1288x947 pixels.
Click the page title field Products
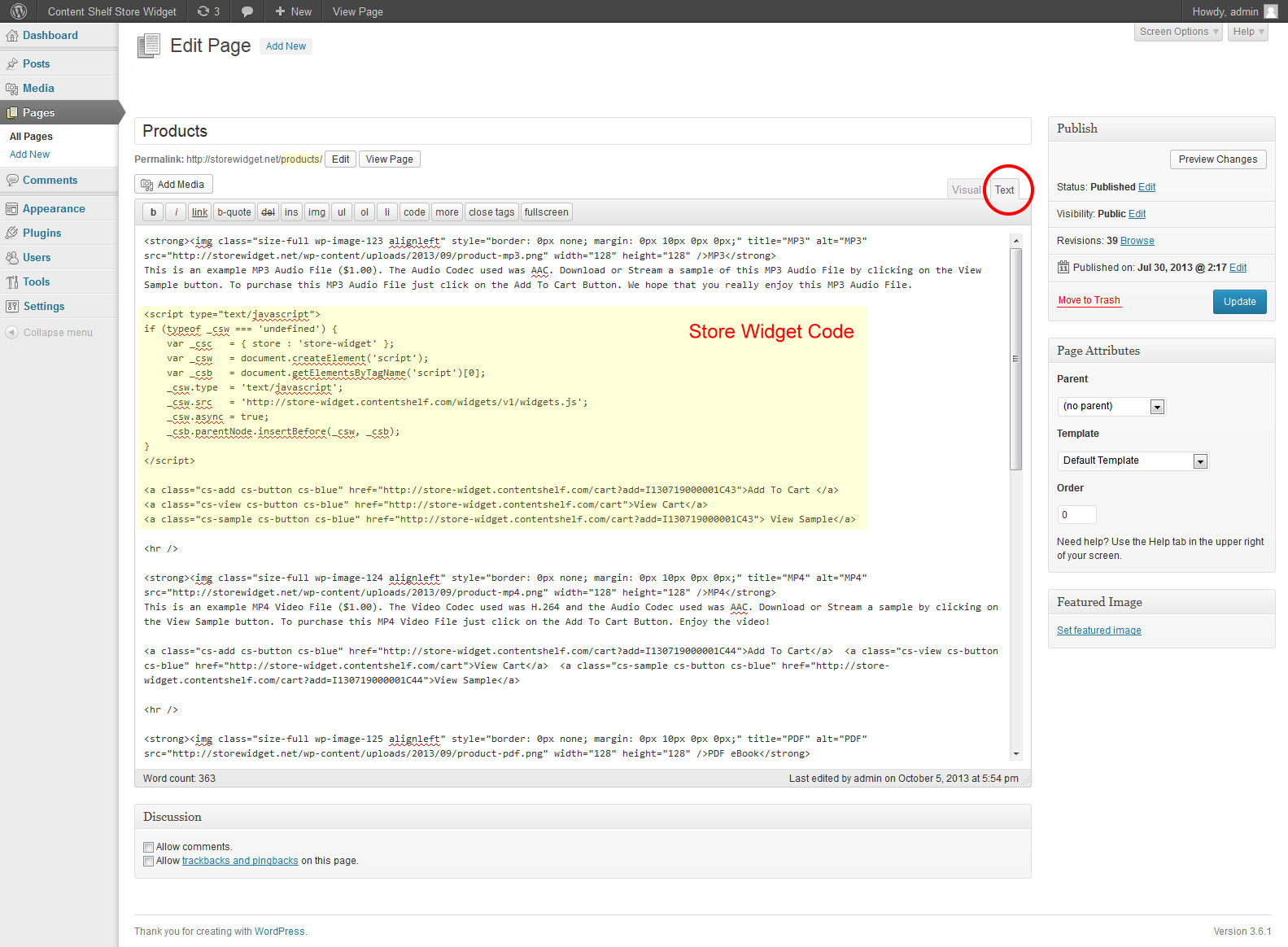(x=583, y=131)
